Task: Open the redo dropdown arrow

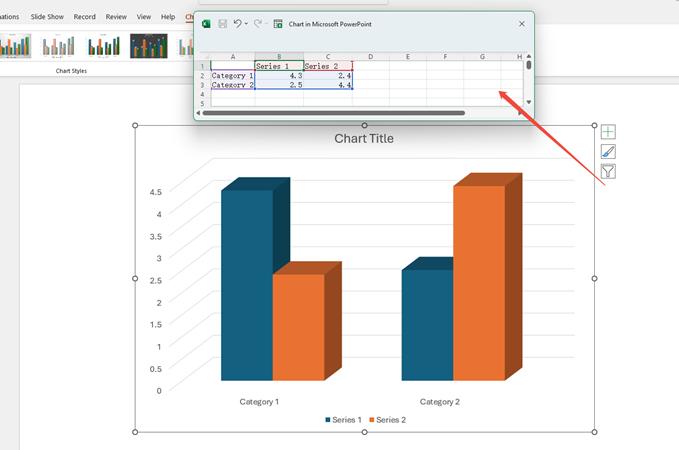Action: tap(266, 24)
